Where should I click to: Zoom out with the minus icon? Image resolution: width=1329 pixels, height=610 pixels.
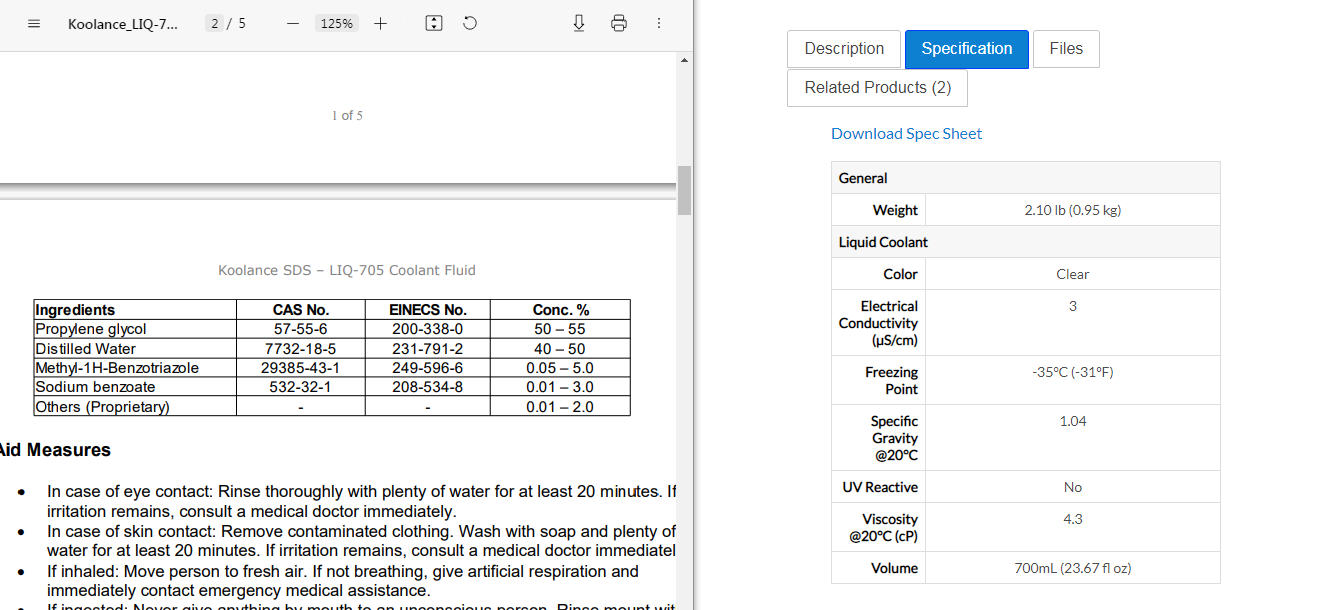293,23
